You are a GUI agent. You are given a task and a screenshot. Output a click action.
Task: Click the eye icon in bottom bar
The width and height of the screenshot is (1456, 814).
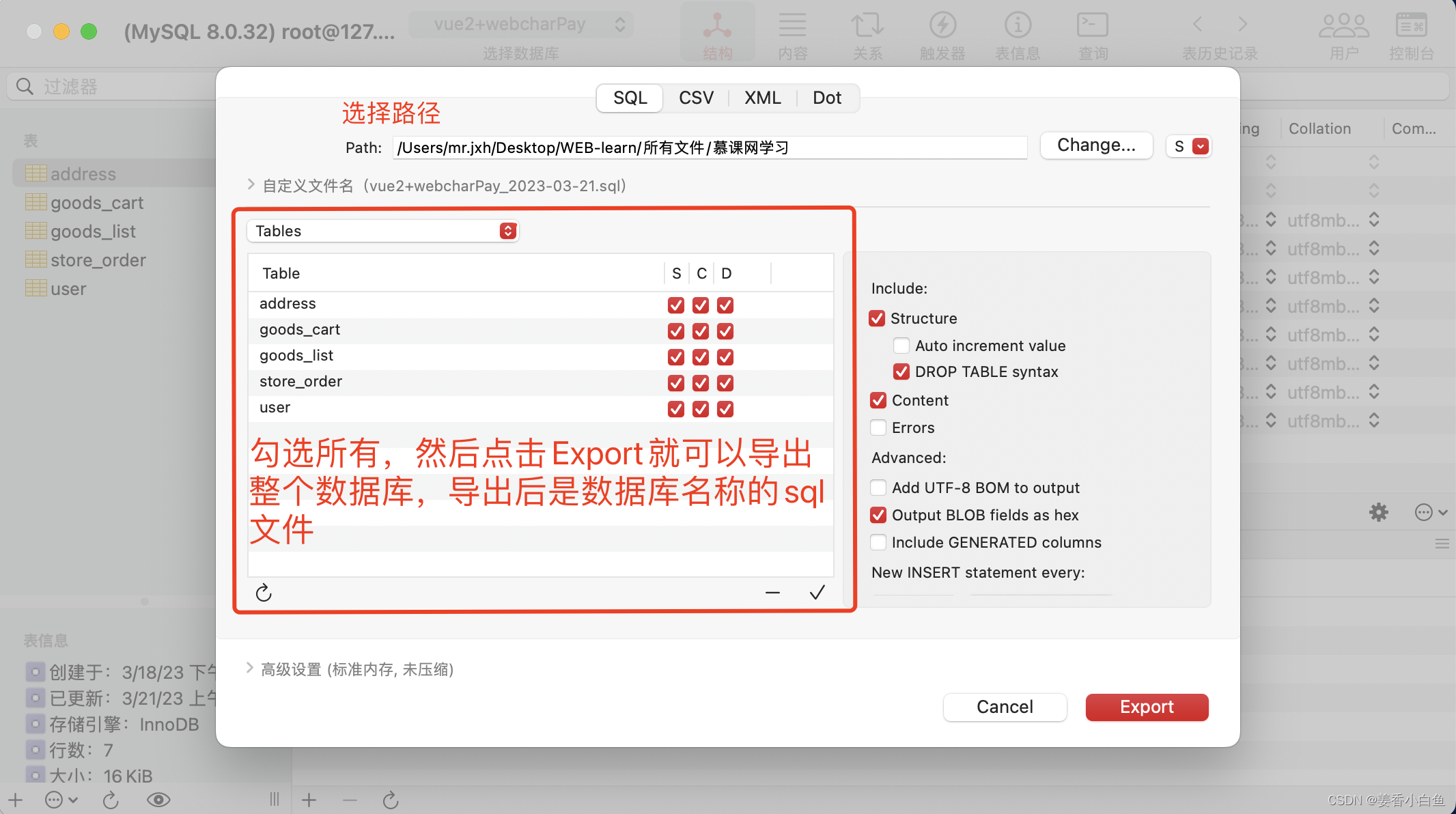pyautogui.click(x=158, y=800)
